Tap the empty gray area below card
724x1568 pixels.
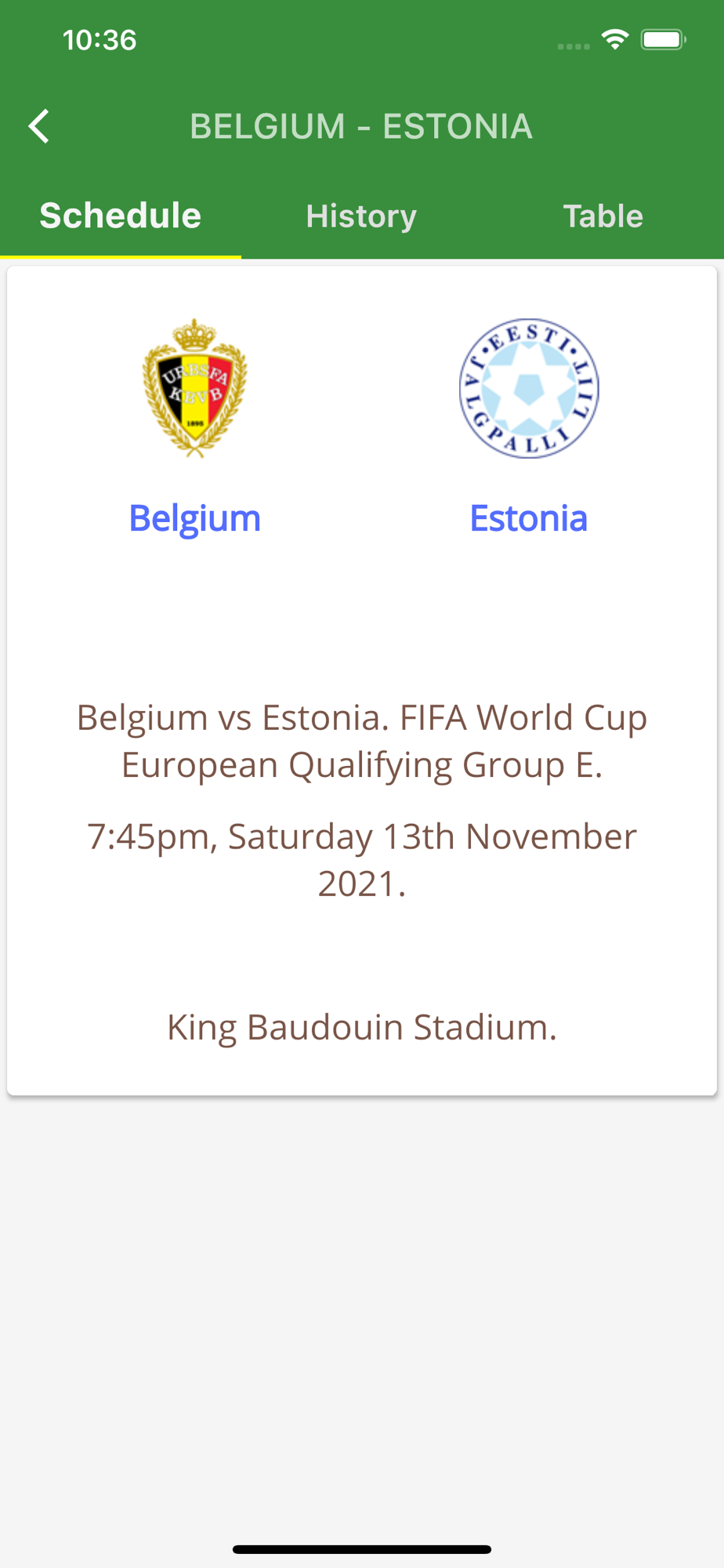[x=362, y=1317]
